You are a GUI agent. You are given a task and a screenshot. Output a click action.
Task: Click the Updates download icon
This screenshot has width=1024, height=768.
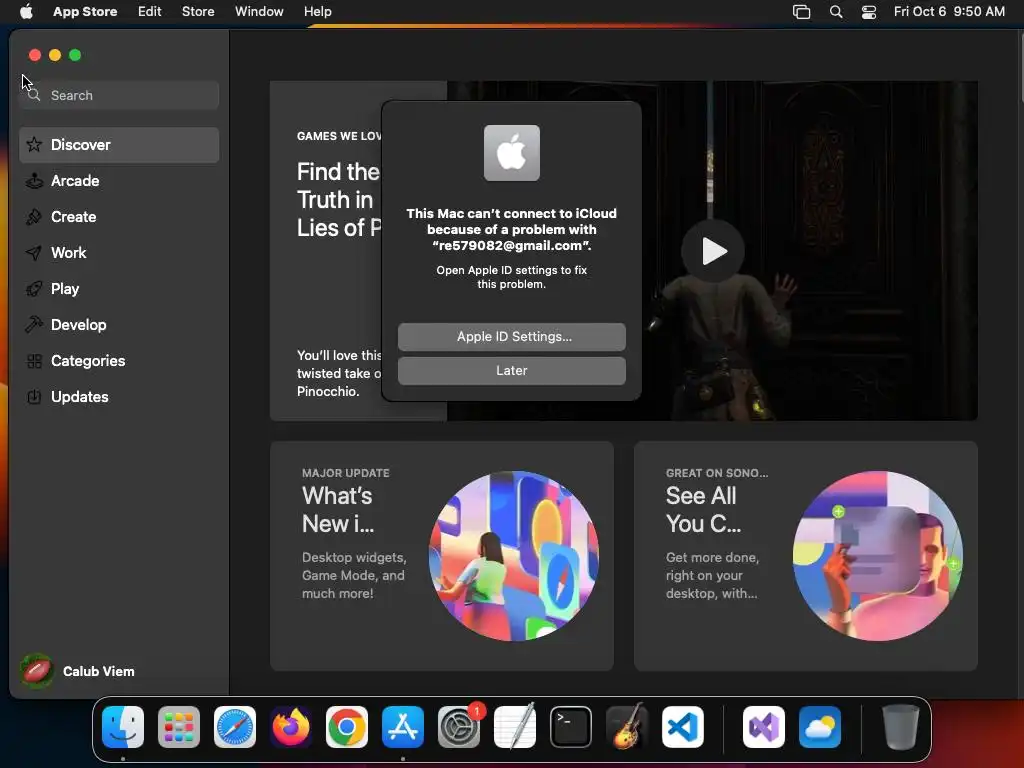tap(34, 396)
